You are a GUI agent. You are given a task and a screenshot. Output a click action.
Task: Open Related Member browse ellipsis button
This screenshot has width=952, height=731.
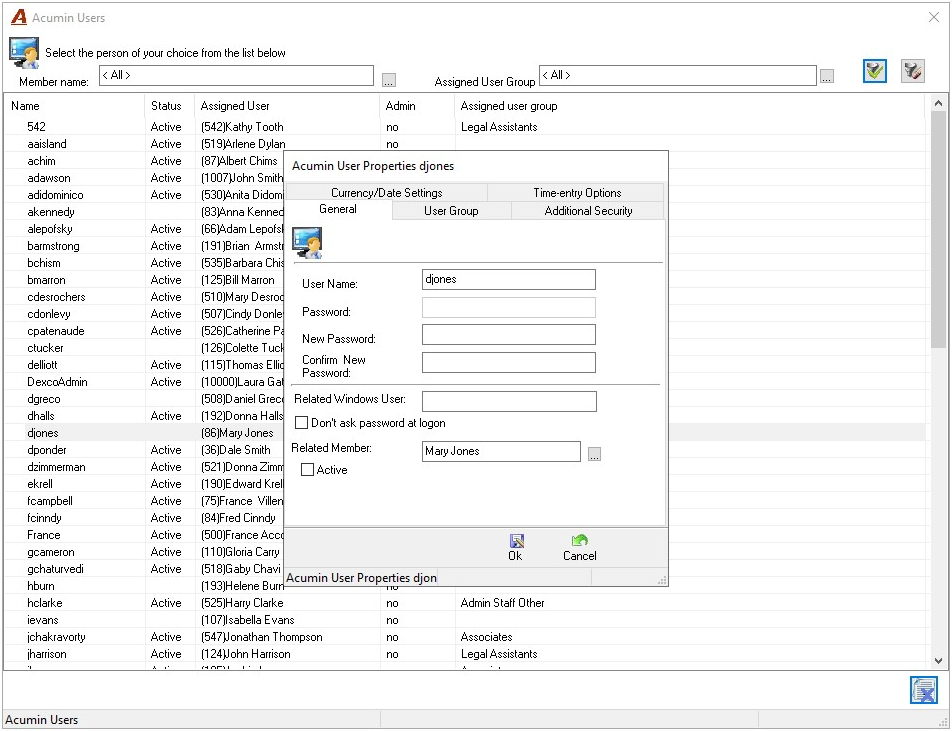tap(594, 454)
